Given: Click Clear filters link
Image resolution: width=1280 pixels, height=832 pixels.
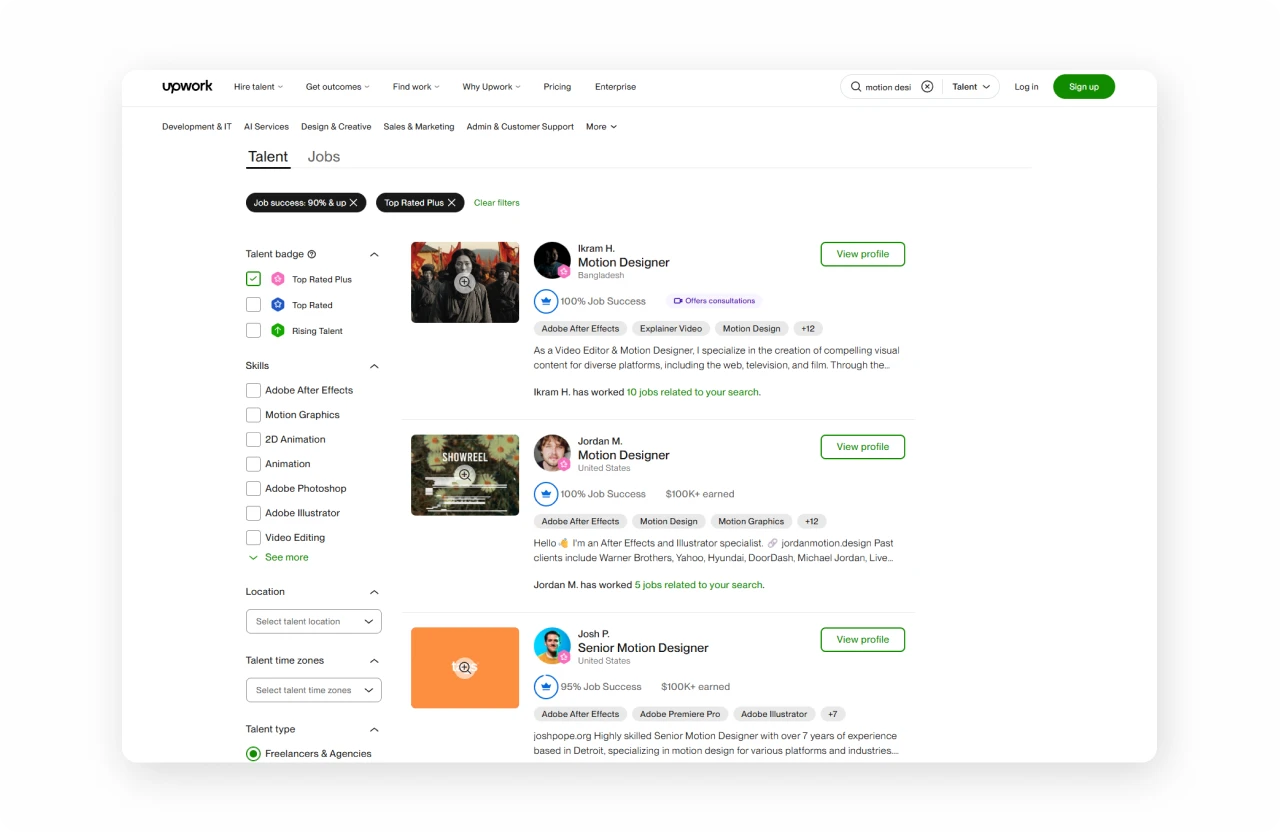Looking at the screenshot, I should click(x=497, y=203).
